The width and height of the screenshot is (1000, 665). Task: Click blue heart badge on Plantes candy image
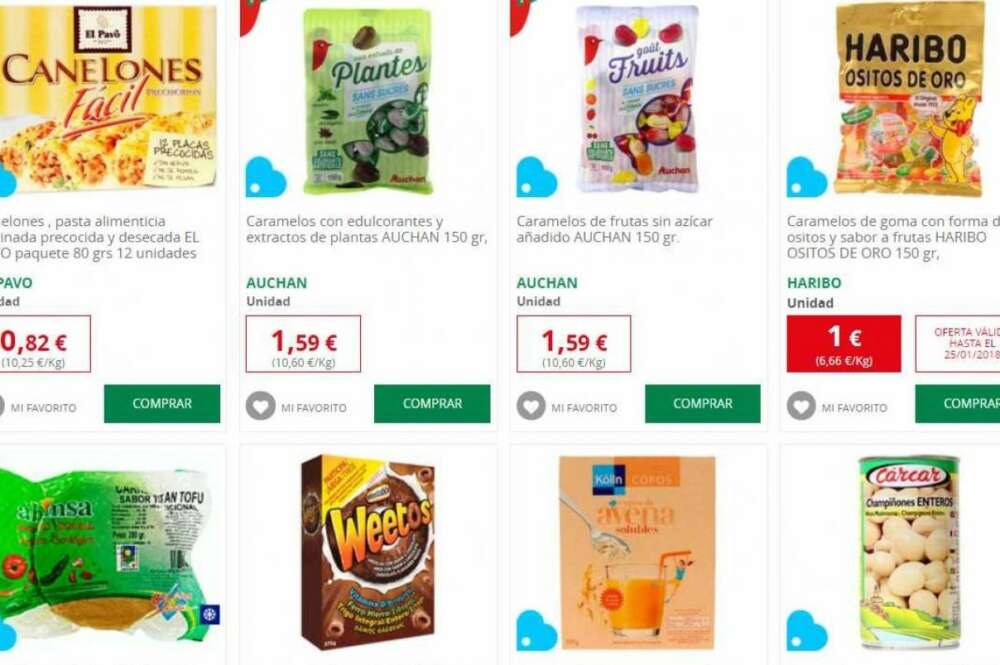[266, 177]
